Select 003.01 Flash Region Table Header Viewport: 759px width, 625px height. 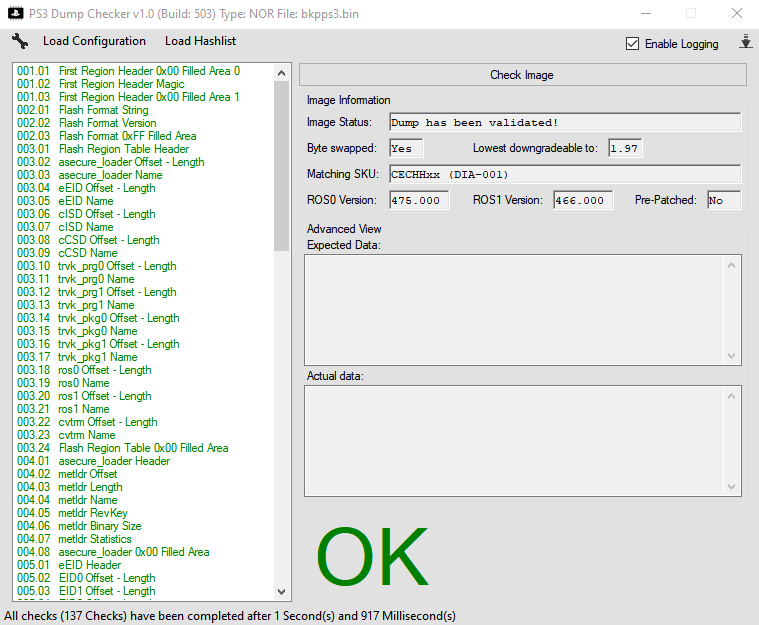[103, 149]
